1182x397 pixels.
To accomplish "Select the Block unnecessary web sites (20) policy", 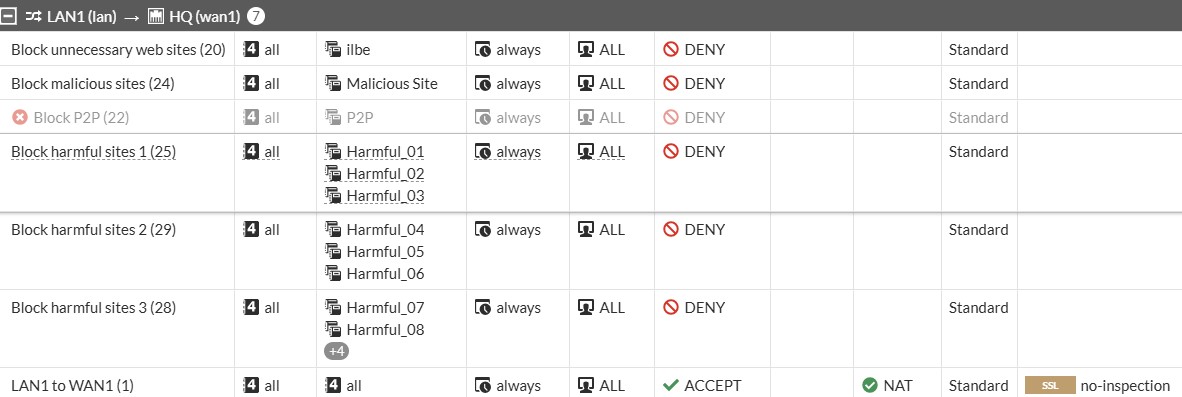I will (118, 50).
